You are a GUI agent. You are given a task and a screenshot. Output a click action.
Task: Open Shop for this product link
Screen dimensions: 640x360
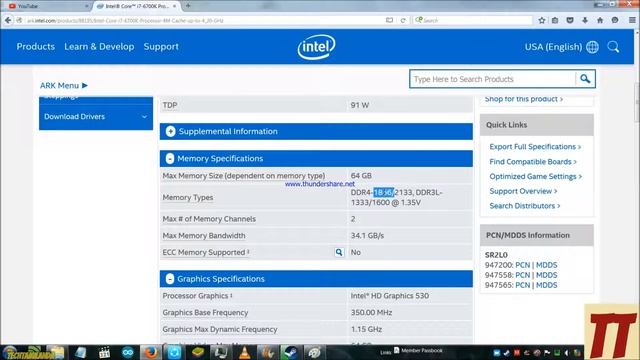[x=524, y=99]
